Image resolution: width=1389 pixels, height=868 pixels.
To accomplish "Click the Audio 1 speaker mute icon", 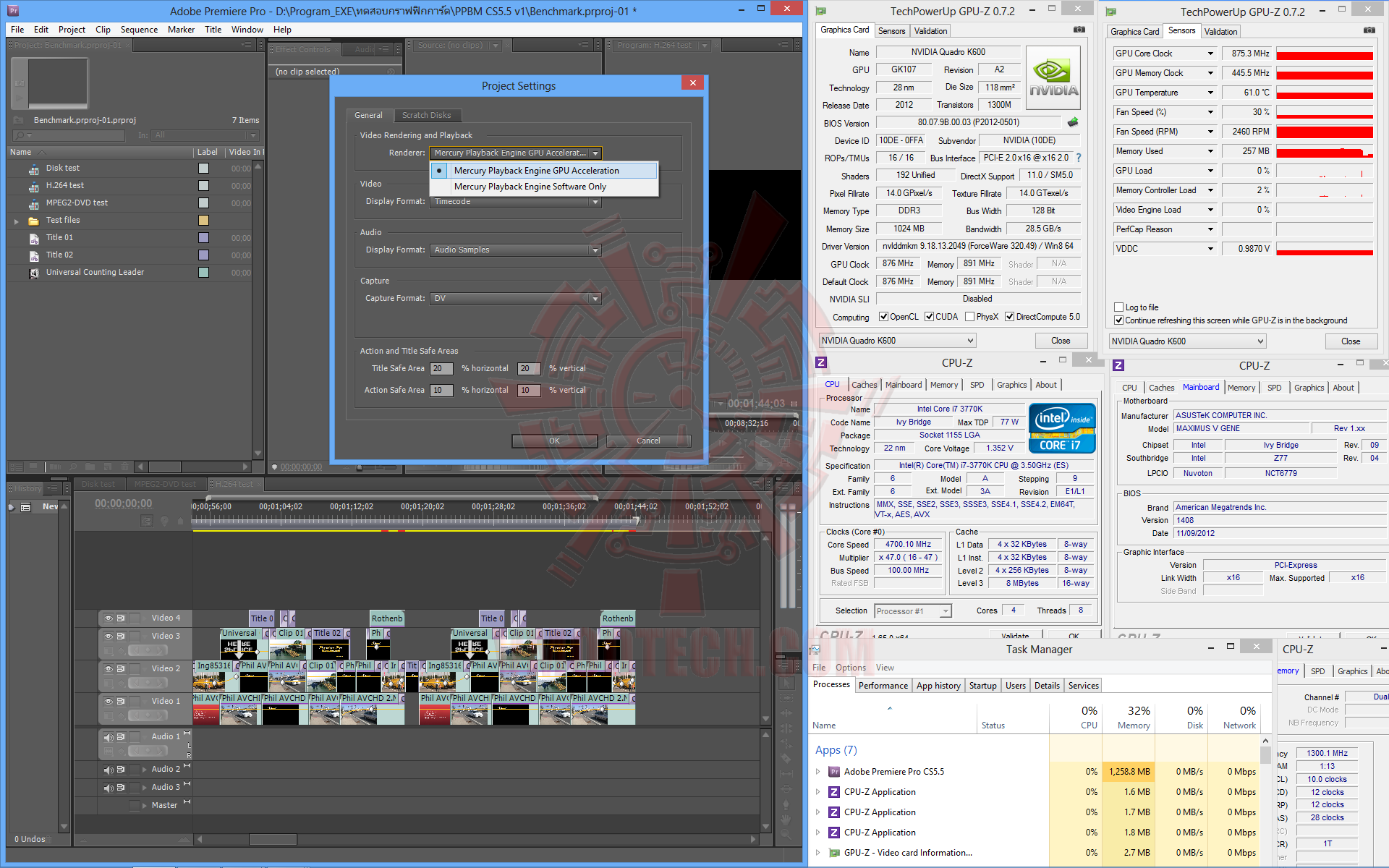I will [x=109, y=737].
